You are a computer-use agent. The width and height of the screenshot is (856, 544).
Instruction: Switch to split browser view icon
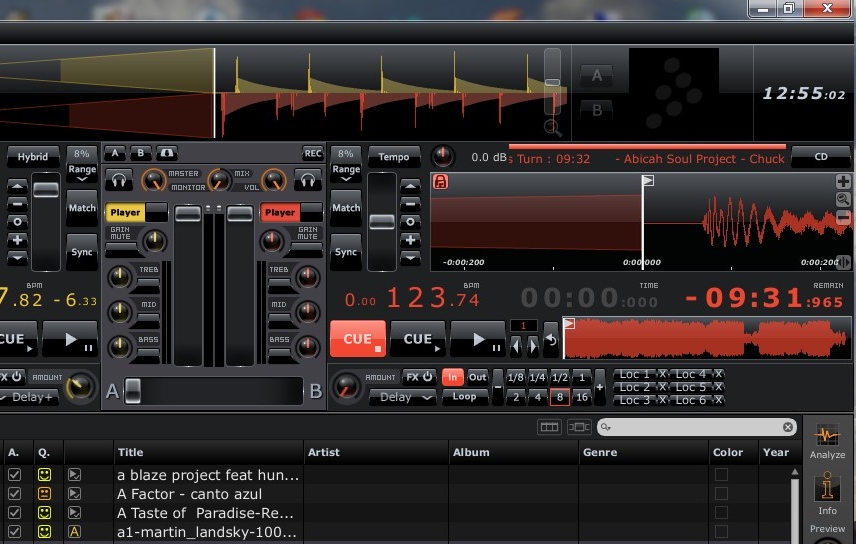tap(579, 427)
